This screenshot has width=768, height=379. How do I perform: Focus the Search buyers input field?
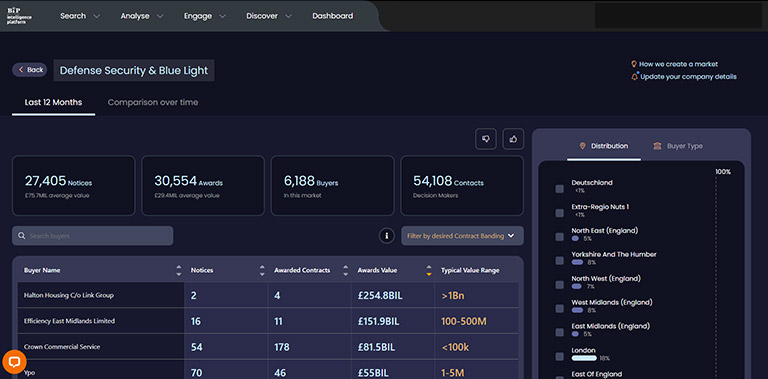click(93, 236)
